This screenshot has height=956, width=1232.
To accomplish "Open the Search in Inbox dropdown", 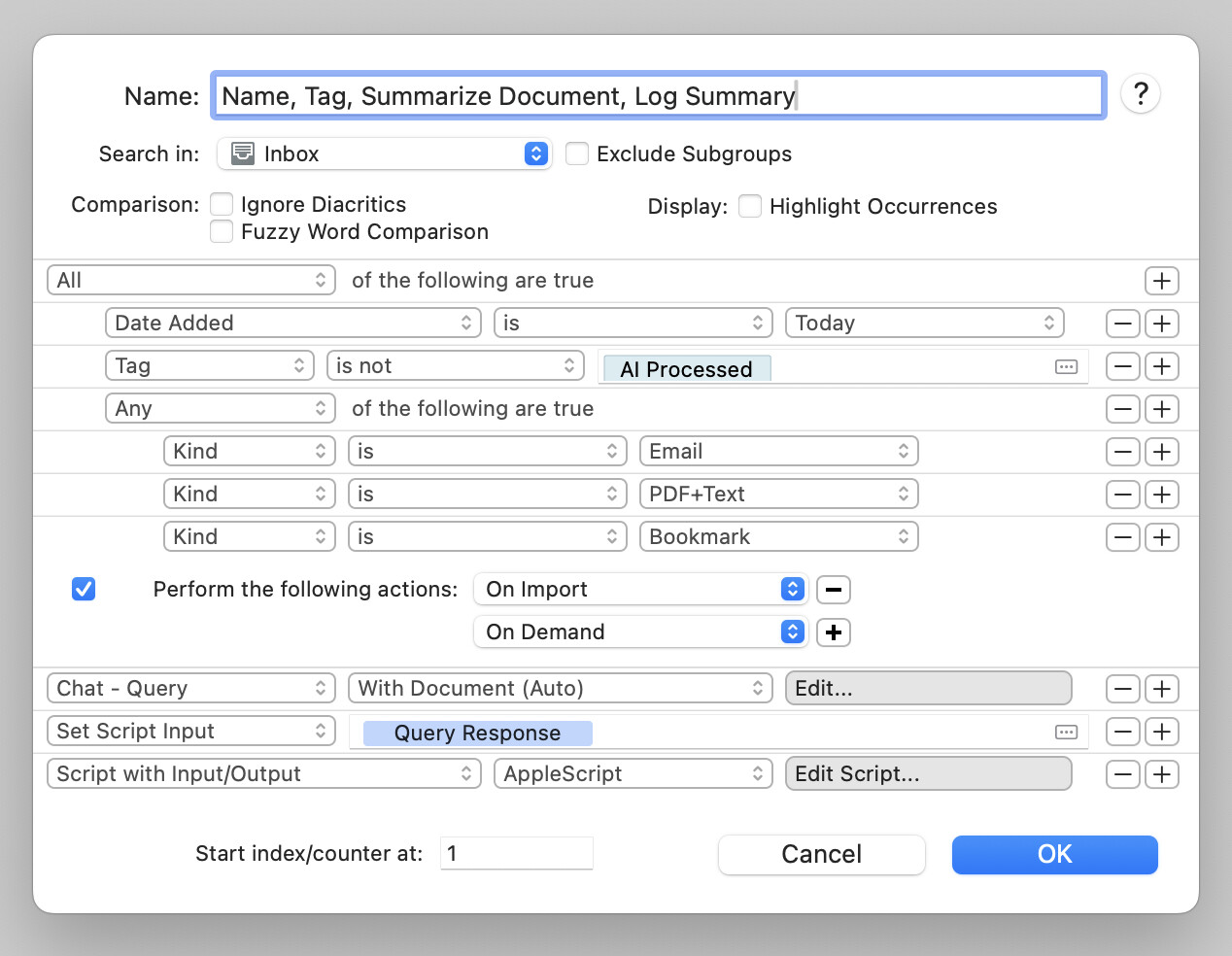I will (x=384, y=154).
